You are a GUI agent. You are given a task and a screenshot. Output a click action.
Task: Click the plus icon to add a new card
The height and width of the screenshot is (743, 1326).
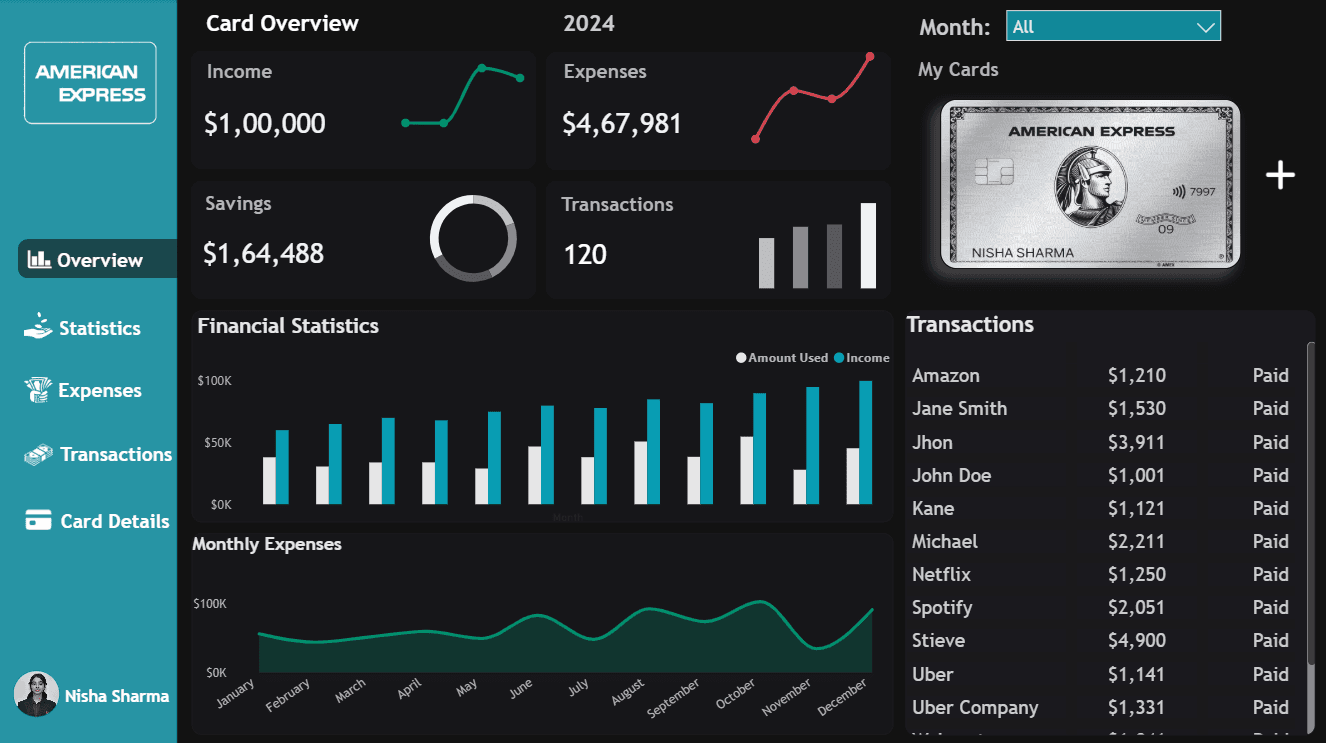[1279, 175]
